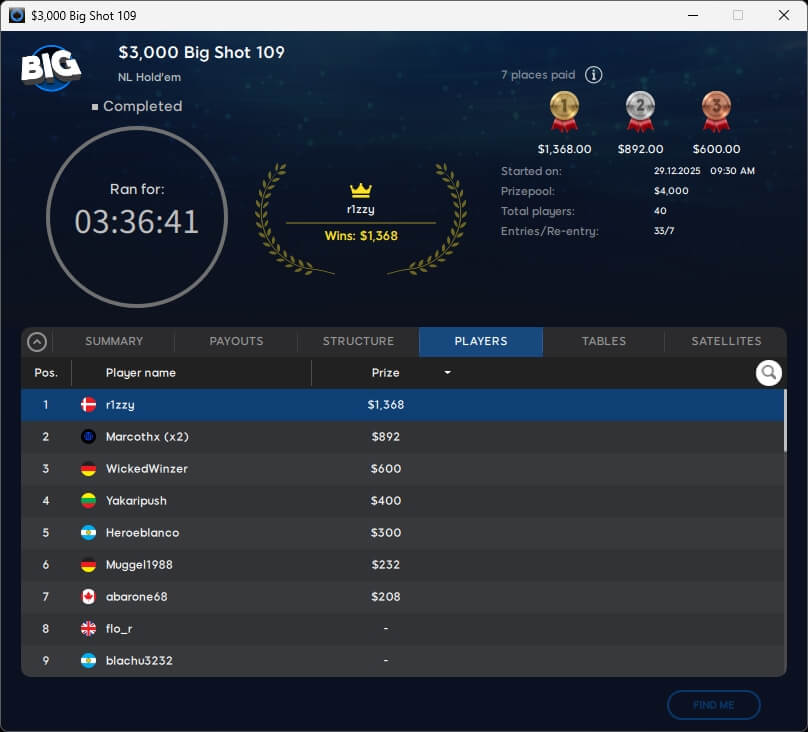Viewport: 808px width, 732px height.
Task: Click the BIG tournament logo
Action: coord(51,67)
